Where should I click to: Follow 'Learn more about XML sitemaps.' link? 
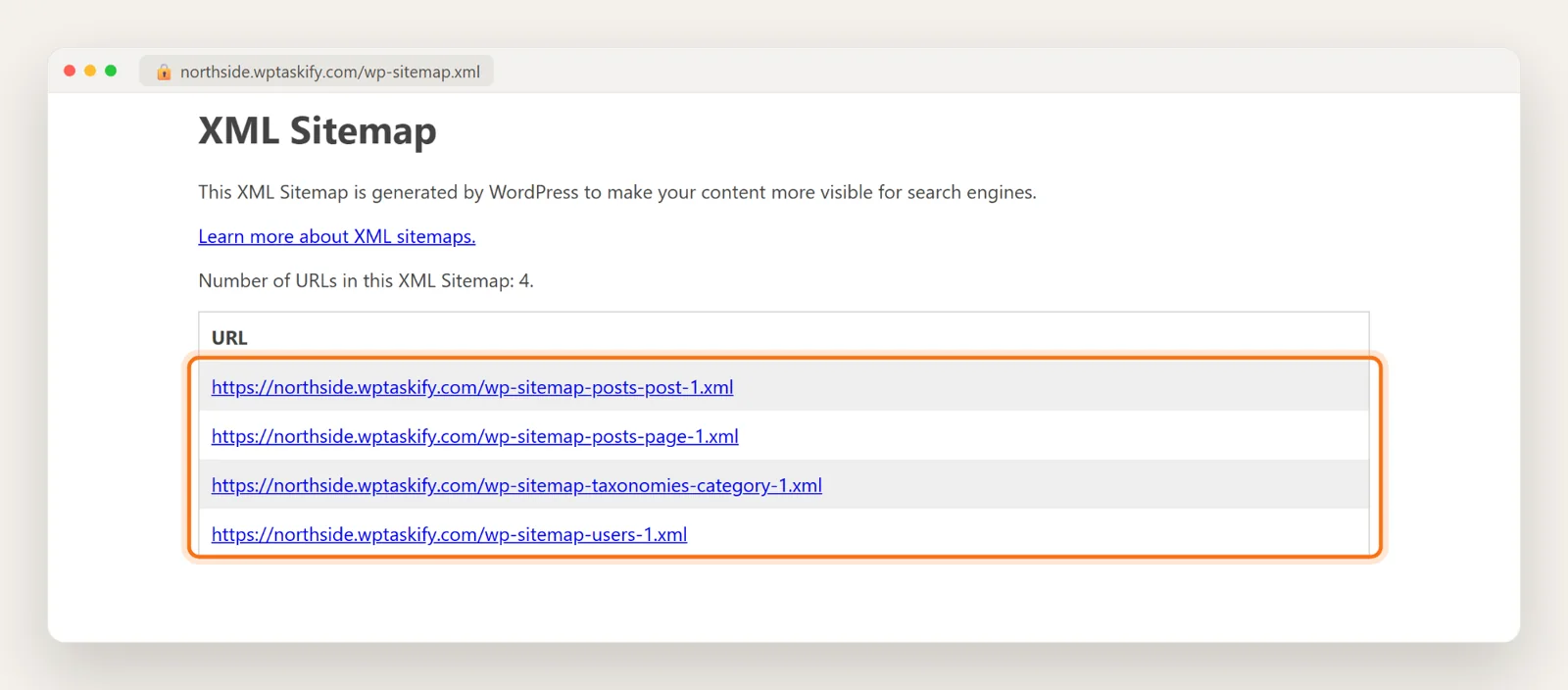337,236
